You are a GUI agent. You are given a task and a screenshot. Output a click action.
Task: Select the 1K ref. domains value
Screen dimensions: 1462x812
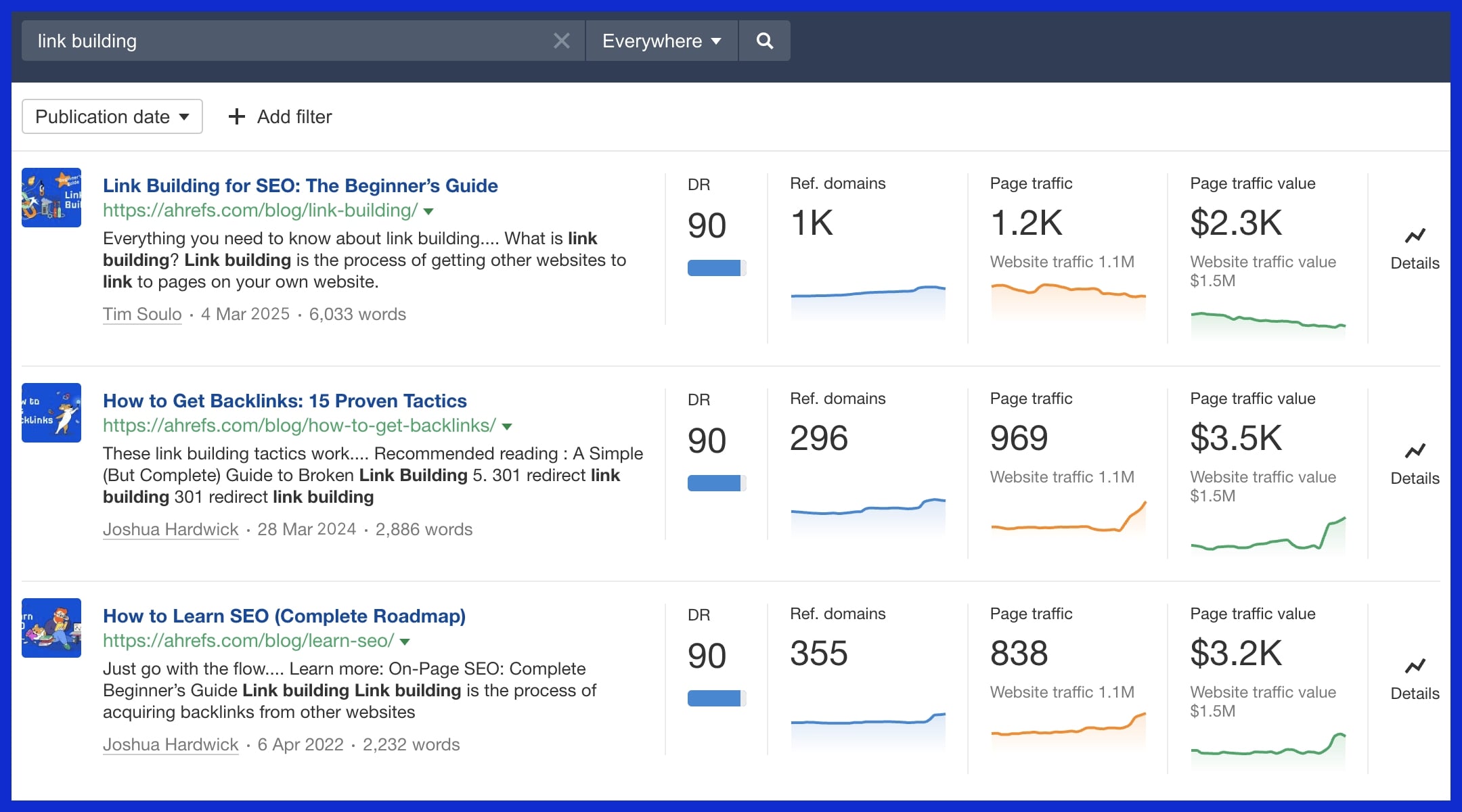pos(812,223)
